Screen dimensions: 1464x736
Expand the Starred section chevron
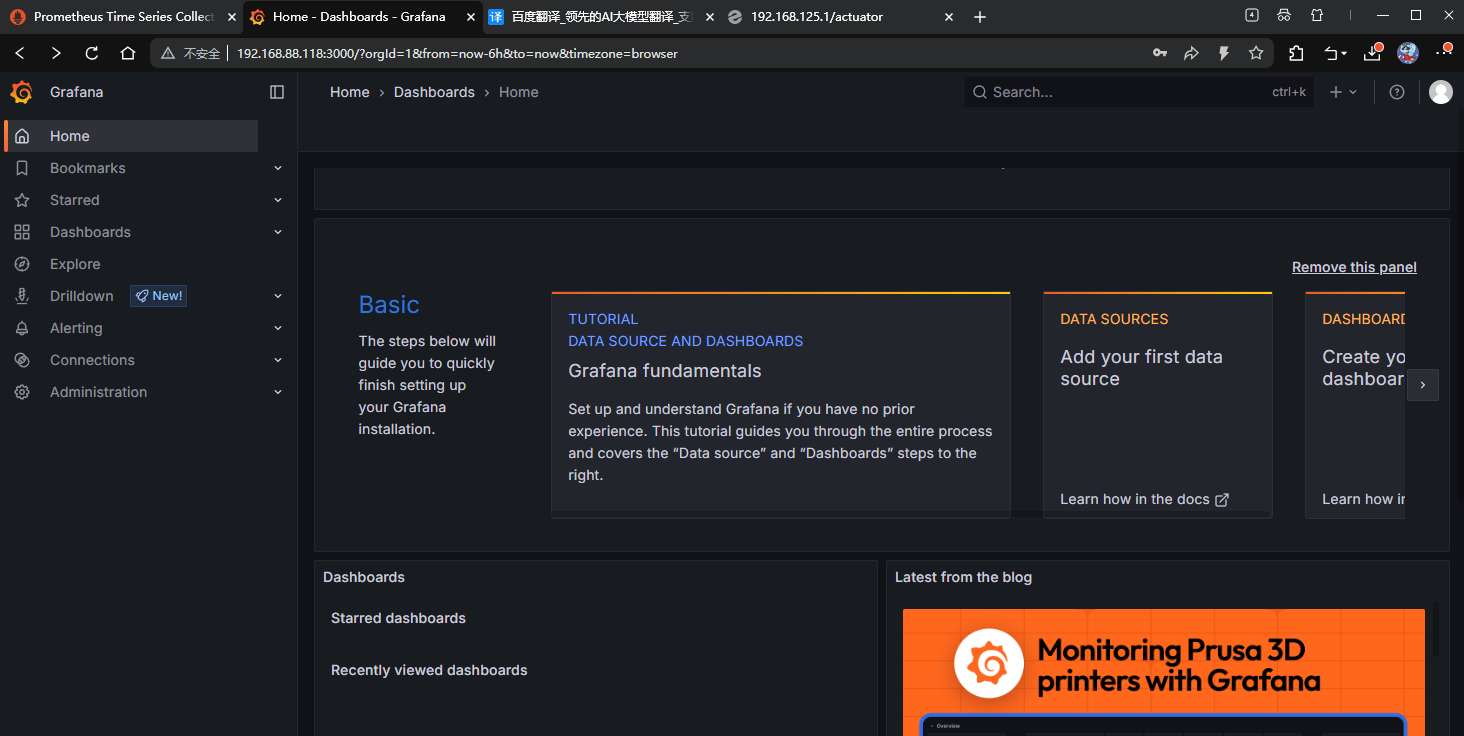pyautogui.click(x=278, y=200)
